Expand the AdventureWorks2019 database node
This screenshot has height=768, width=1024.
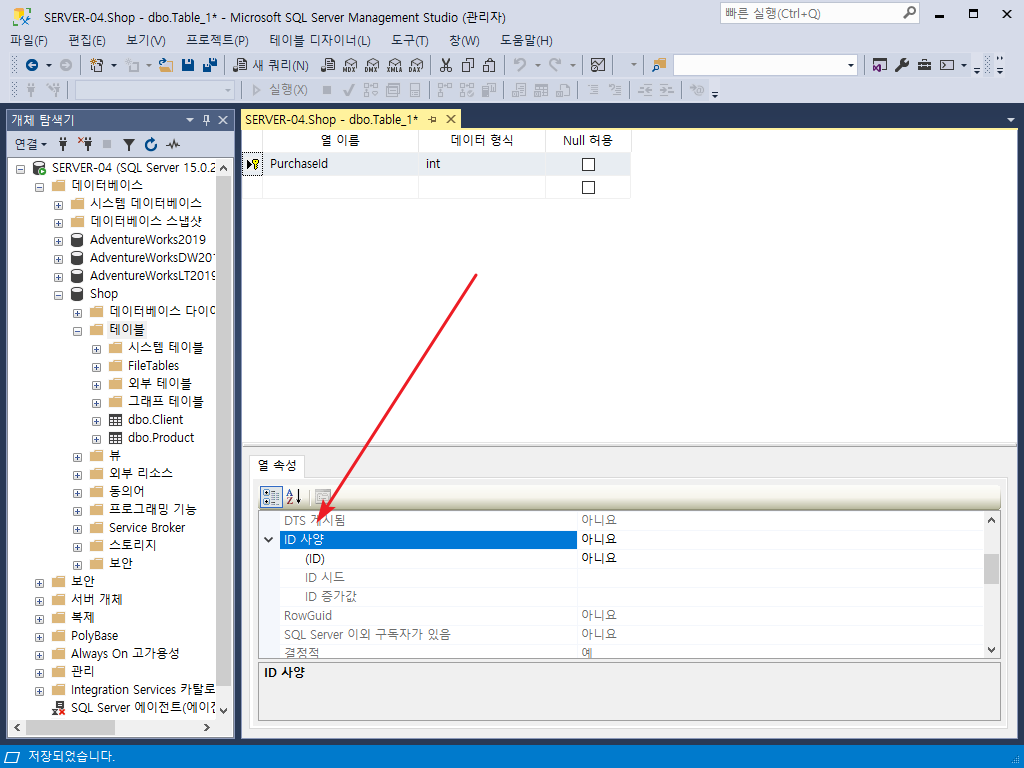tap(58, 240)
